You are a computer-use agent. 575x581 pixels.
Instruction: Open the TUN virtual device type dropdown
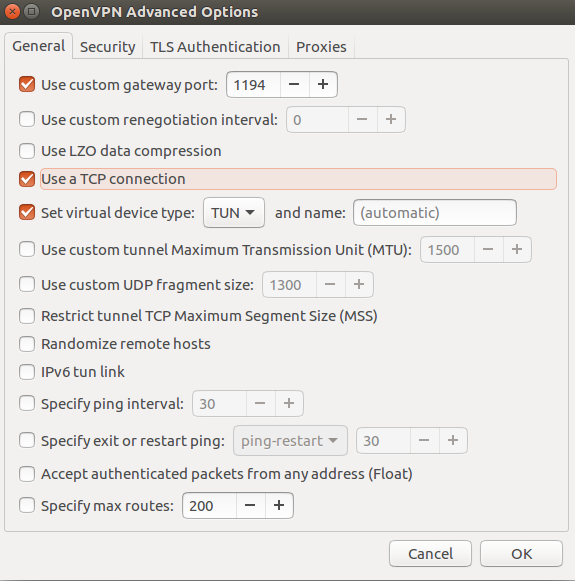(234, 213)
